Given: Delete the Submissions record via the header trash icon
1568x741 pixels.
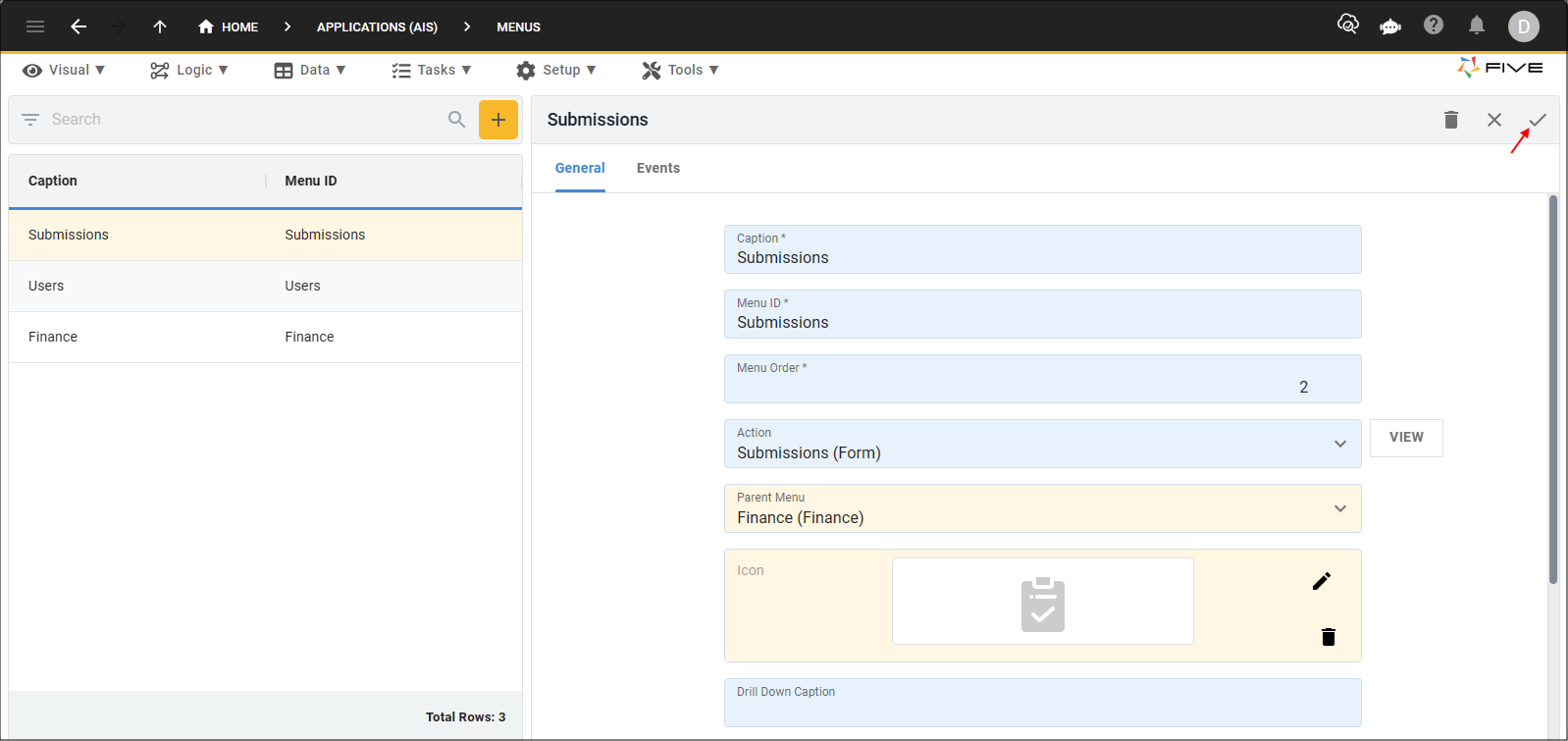Looking at the screenshot, I should [1451, 120].
